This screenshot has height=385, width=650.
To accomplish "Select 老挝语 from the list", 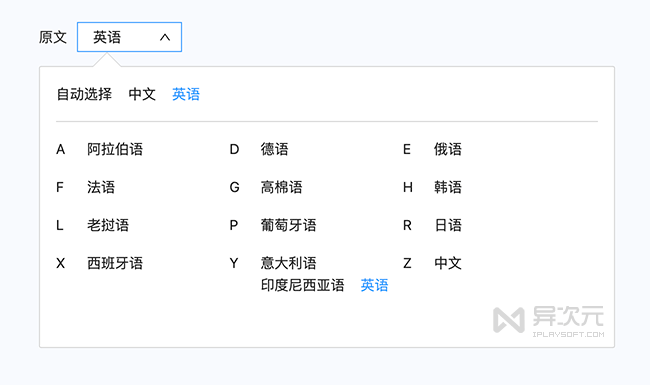I will [108, 225].
